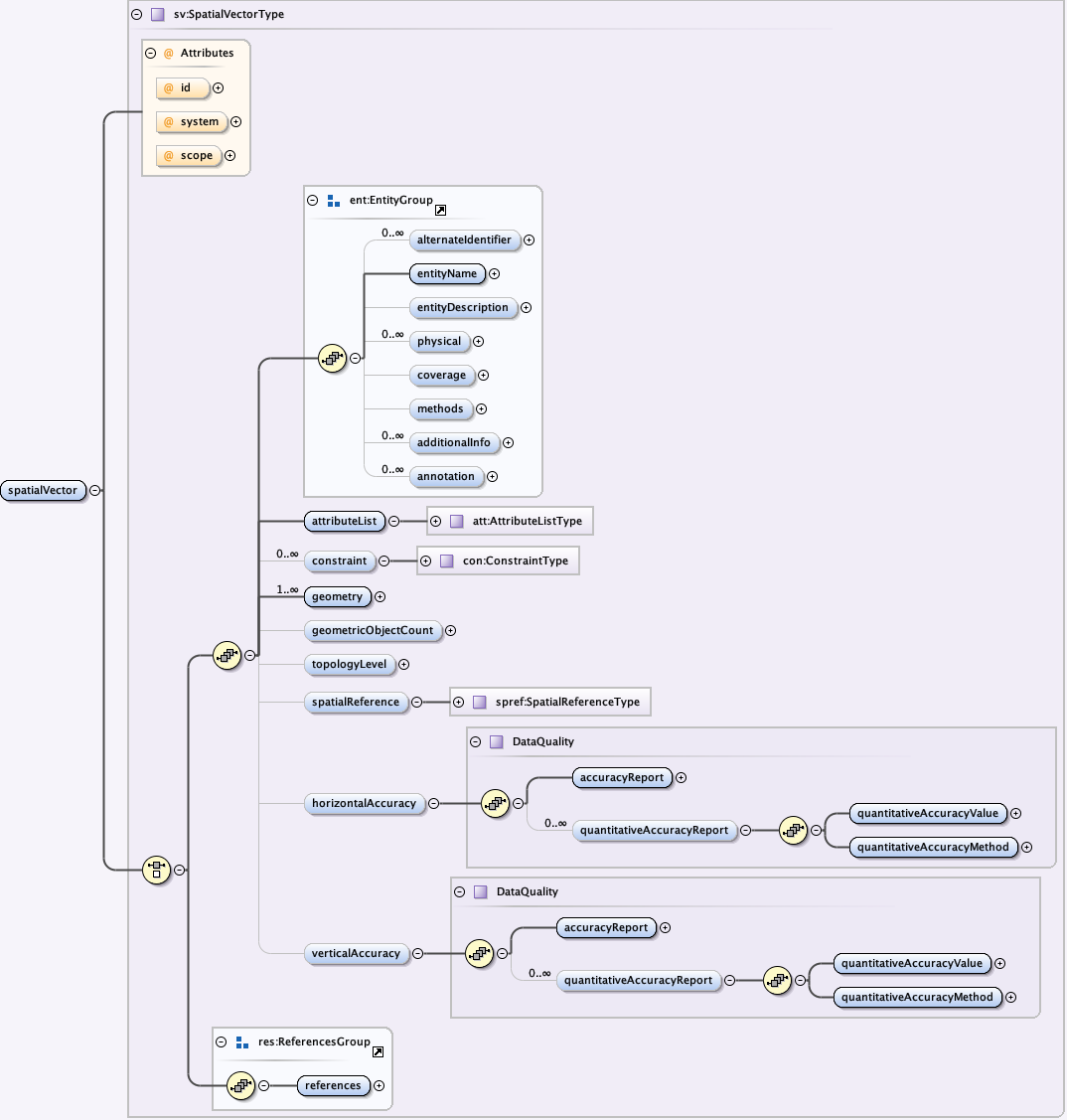Collapse the spatialVector root element
Screen dimensions: 1067x1120
[x=94, y=490]
